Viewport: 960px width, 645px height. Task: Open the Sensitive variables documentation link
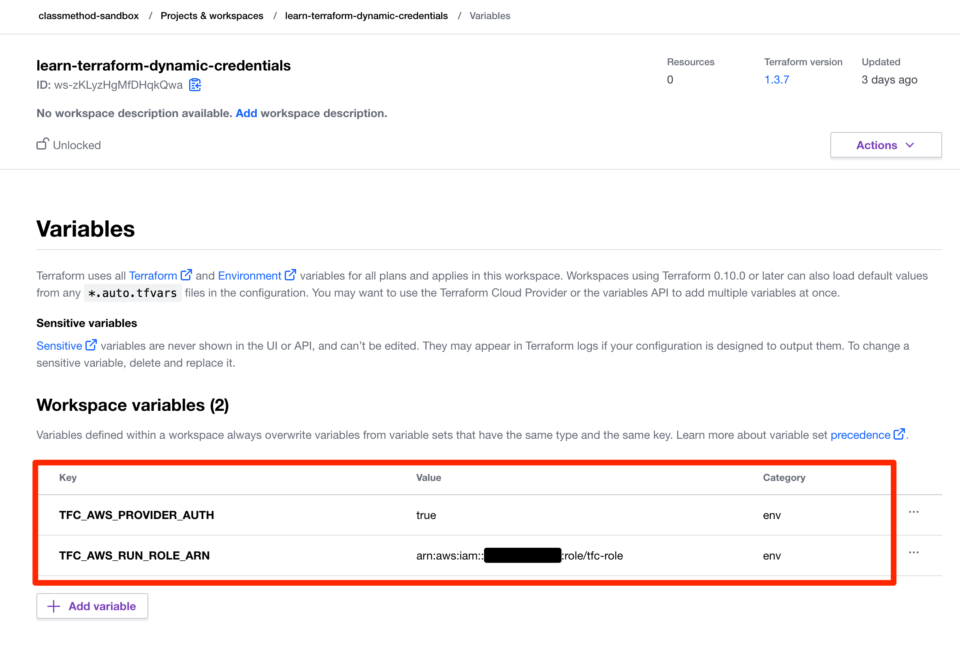coord(59,346)
